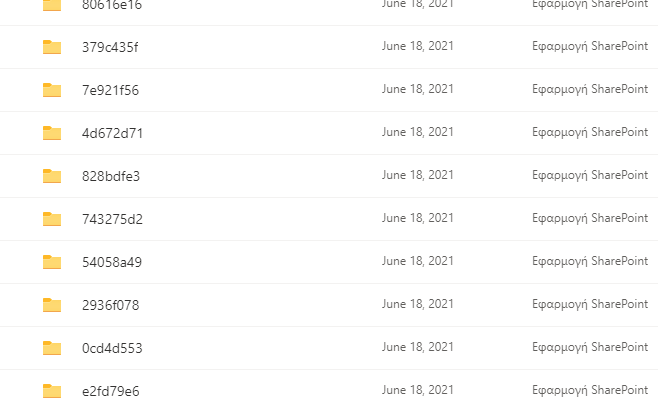Open the folder named e2fd79e6
This screenshot has width=658, height=409.
click(110, 391)
